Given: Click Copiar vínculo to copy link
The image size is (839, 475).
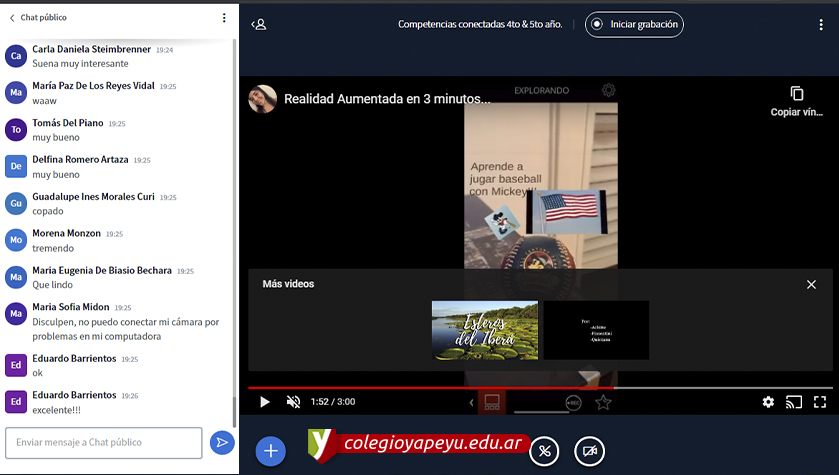Looking at the screenshot, I should click(797, 101).
